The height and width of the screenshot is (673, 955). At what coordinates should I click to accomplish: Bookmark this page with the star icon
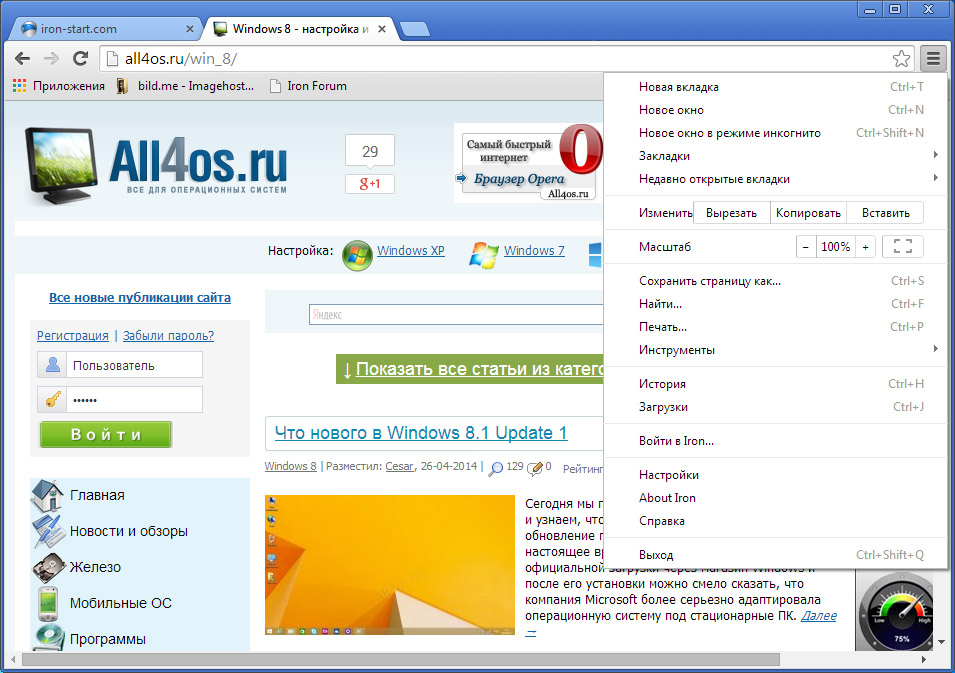point(901,58)
